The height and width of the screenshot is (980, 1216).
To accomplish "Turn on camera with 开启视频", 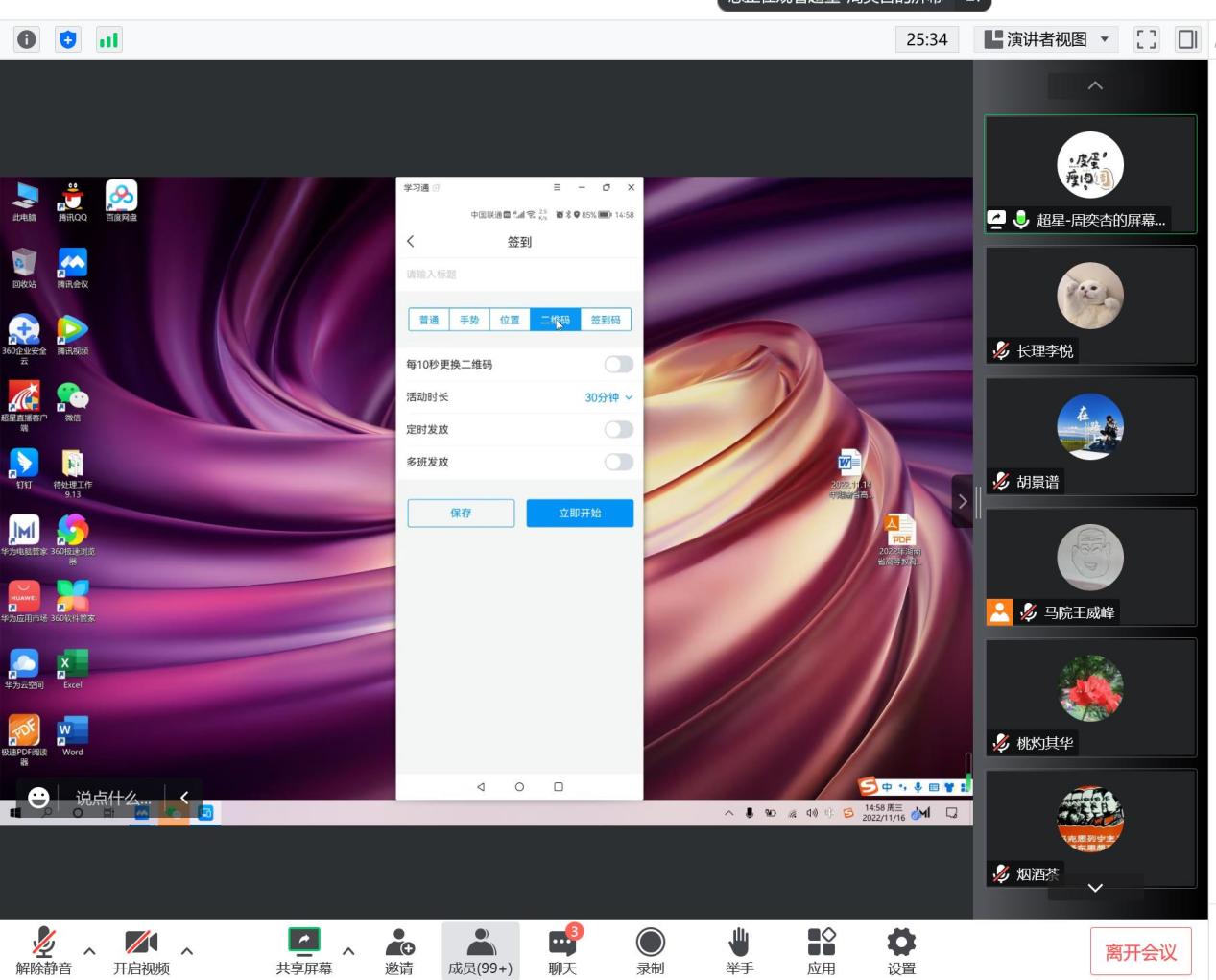I will (x=141, y=950).
